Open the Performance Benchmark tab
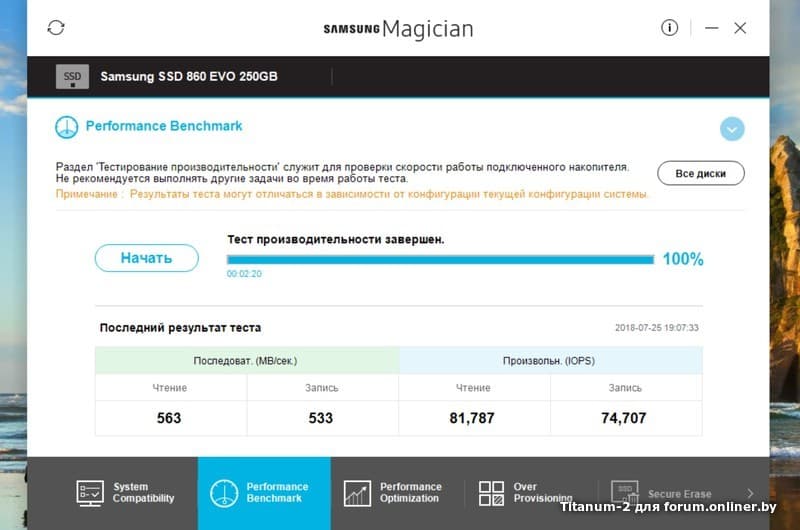This screenshot has width=800, height=530. pos(264,493)
